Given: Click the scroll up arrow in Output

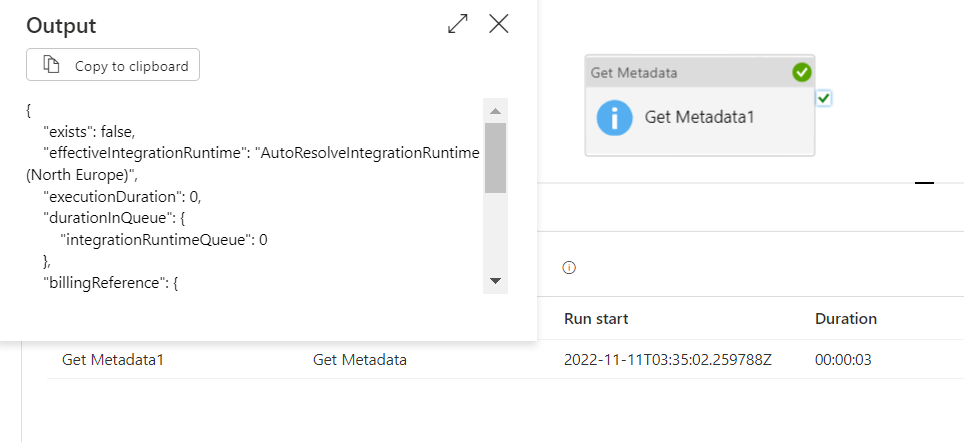Looking at the screenshot, I should click(x=496, y=111).
